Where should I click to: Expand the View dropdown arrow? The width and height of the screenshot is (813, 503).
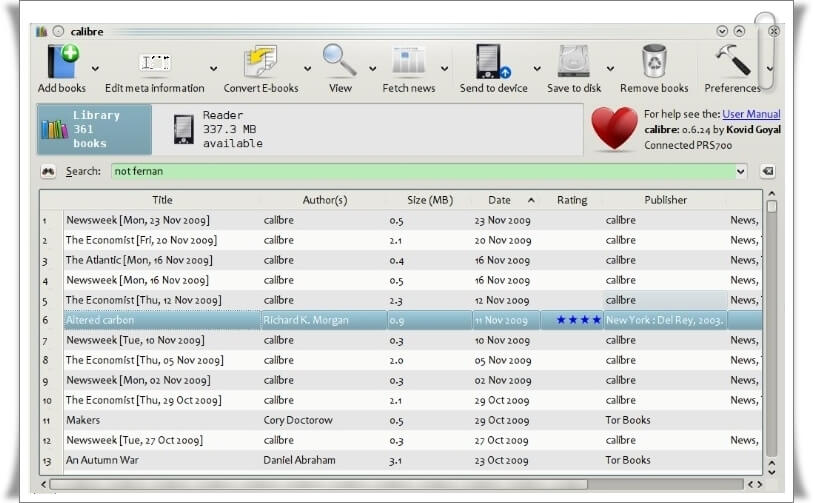pyautogui.click(x=372, y=68)
